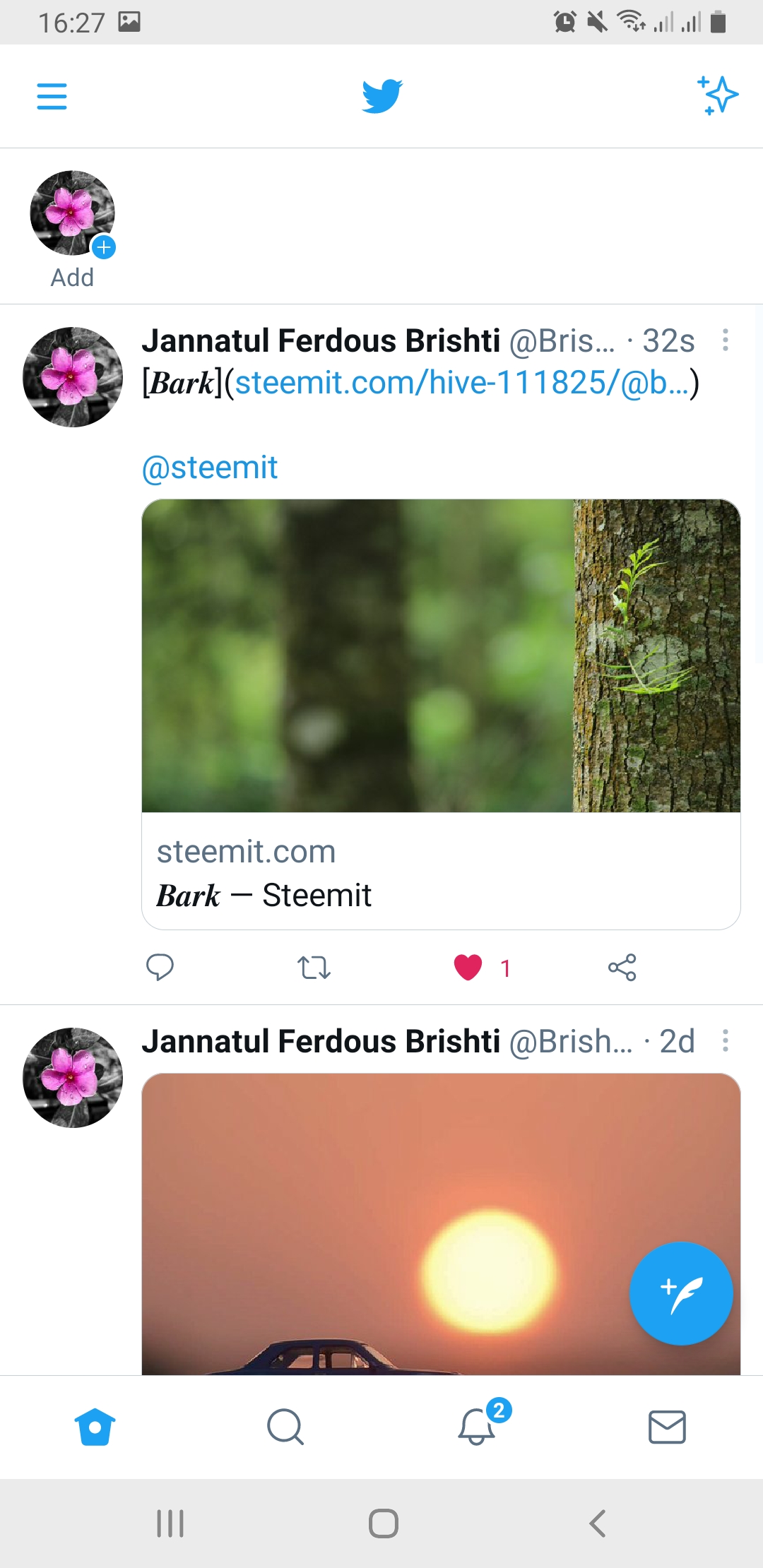Share the Bark tweet
The width and height of the screenshot is (763, 1568).
point(622,967)
